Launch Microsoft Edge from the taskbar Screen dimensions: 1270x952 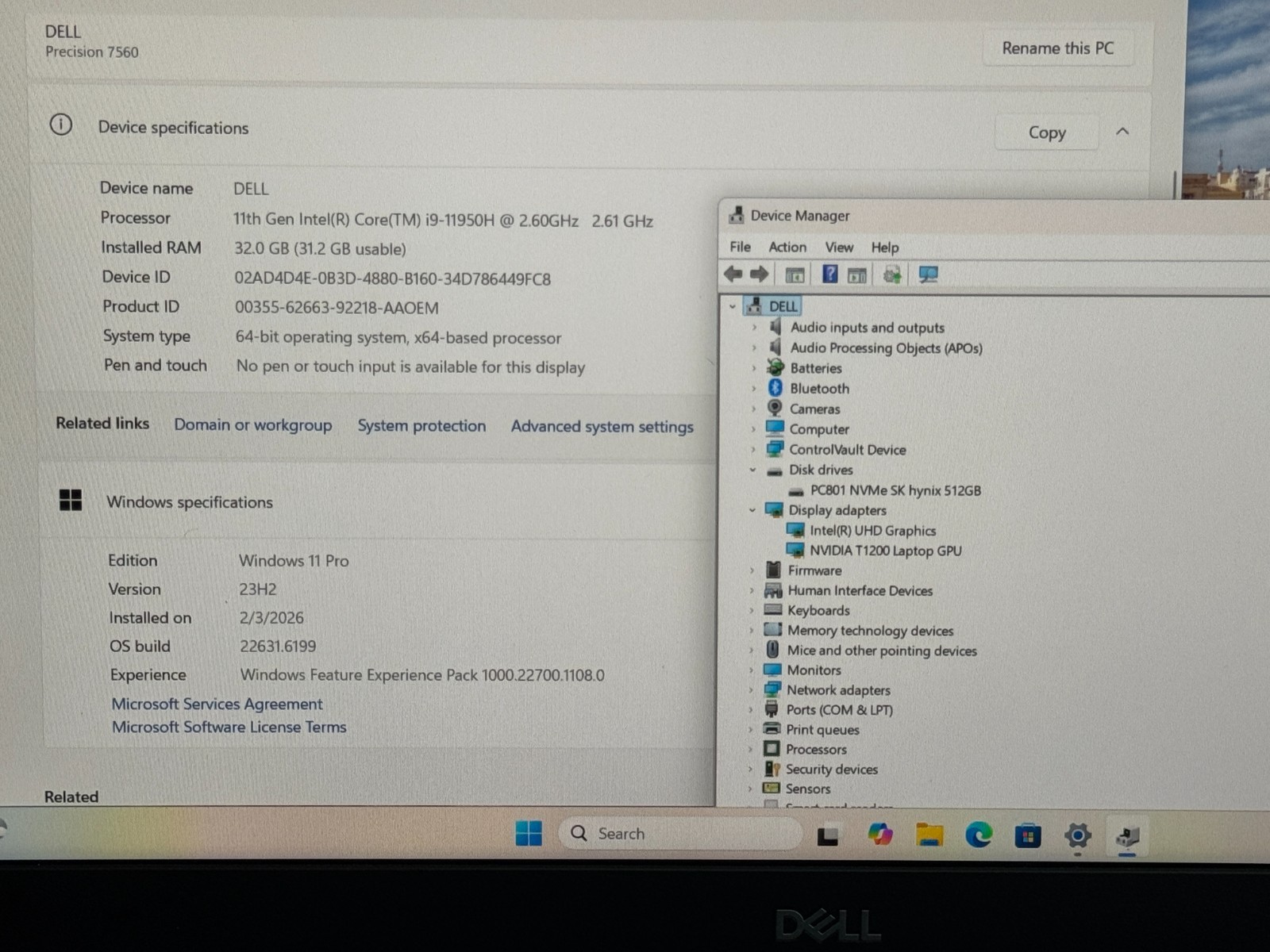click(979, 835)
